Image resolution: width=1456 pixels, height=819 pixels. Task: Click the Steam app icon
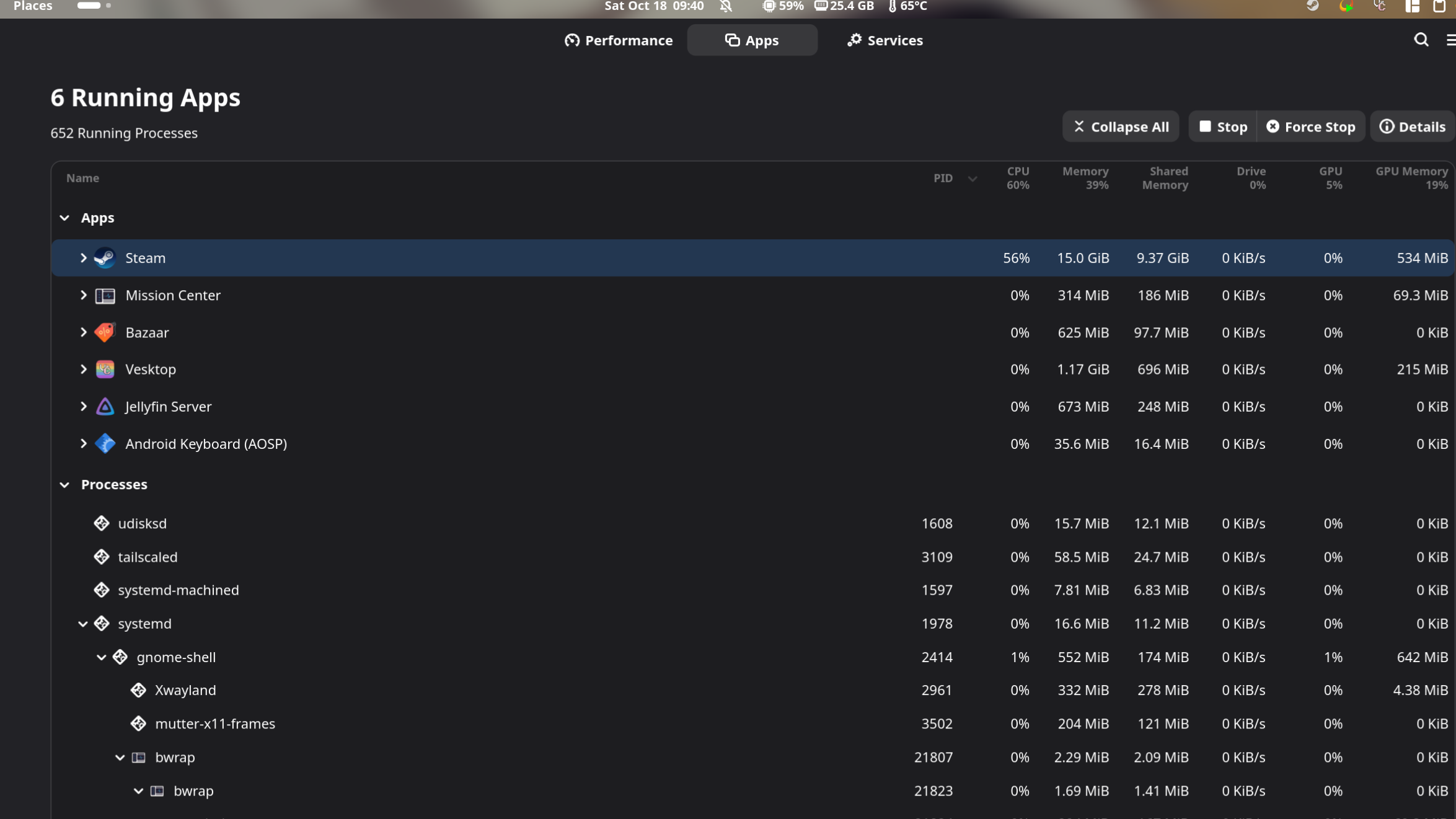tap(105, 258)
